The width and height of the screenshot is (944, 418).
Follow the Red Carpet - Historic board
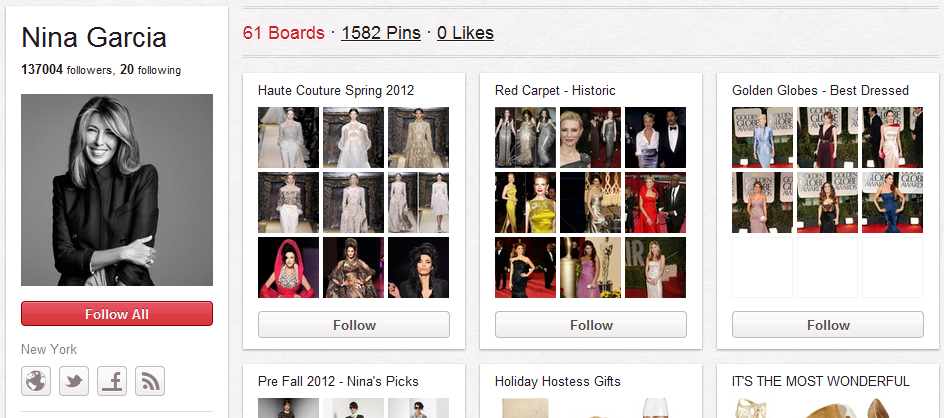click(591, 325)
